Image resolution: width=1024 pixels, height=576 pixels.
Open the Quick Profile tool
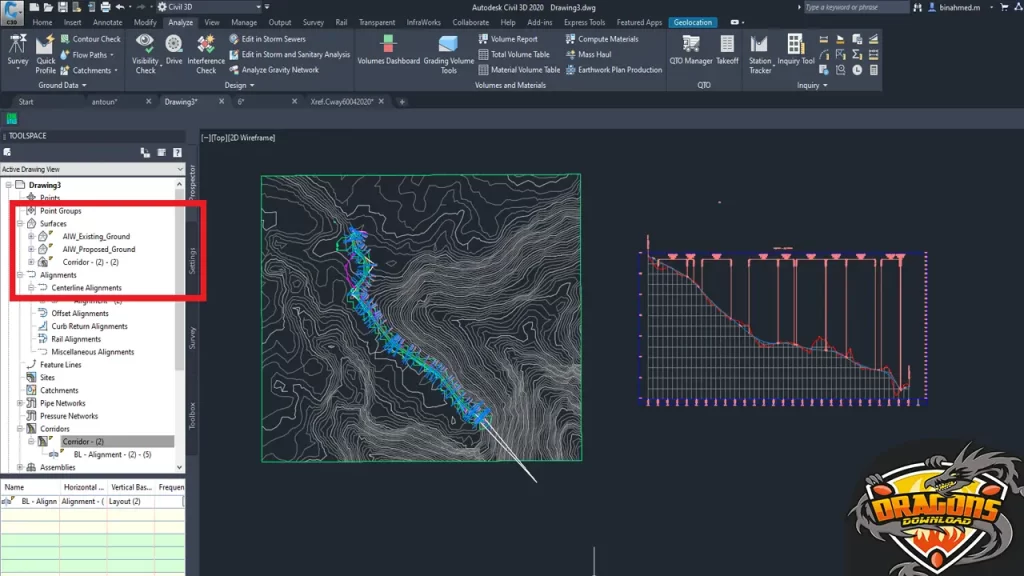(x=46, y=46)
